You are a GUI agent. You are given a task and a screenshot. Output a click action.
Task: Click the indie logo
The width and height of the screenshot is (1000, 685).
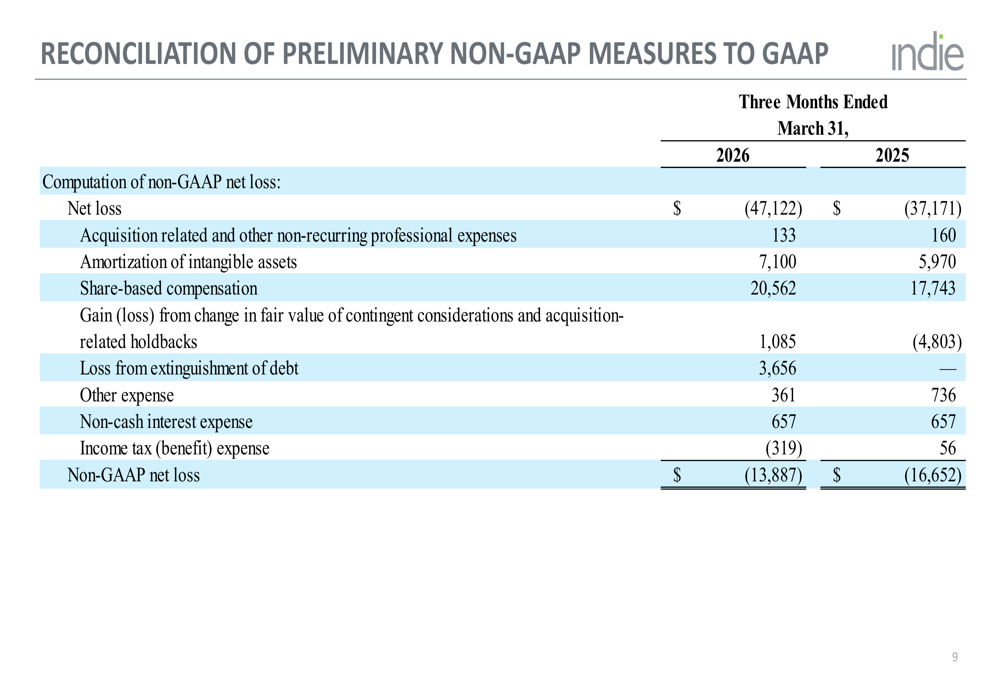coord(927,52)
